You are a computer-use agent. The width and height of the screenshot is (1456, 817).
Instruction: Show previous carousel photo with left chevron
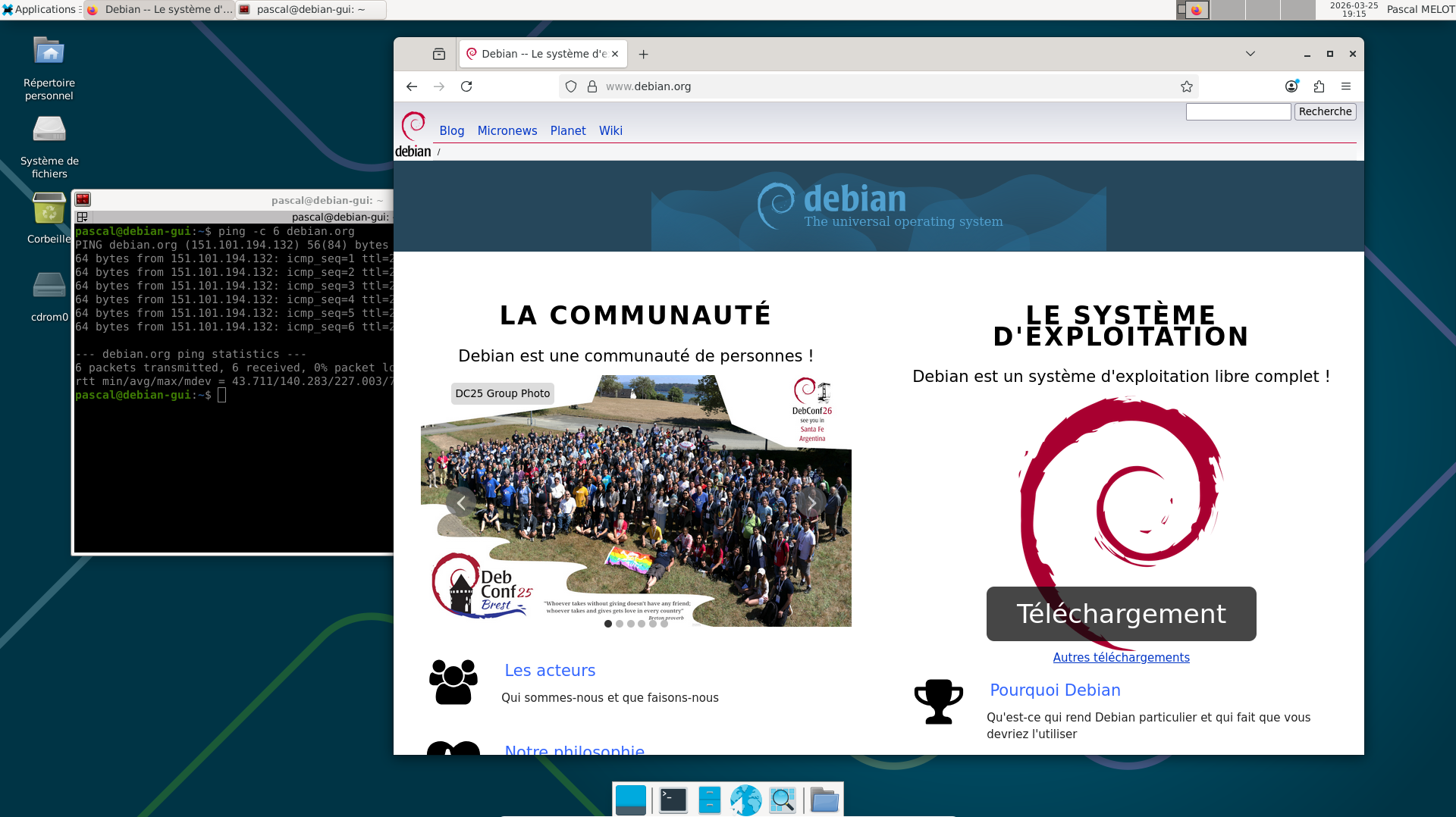point(460,503)
